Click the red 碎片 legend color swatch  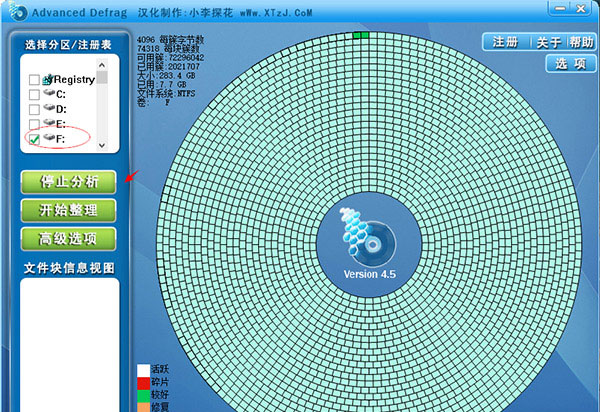[144, 384]
